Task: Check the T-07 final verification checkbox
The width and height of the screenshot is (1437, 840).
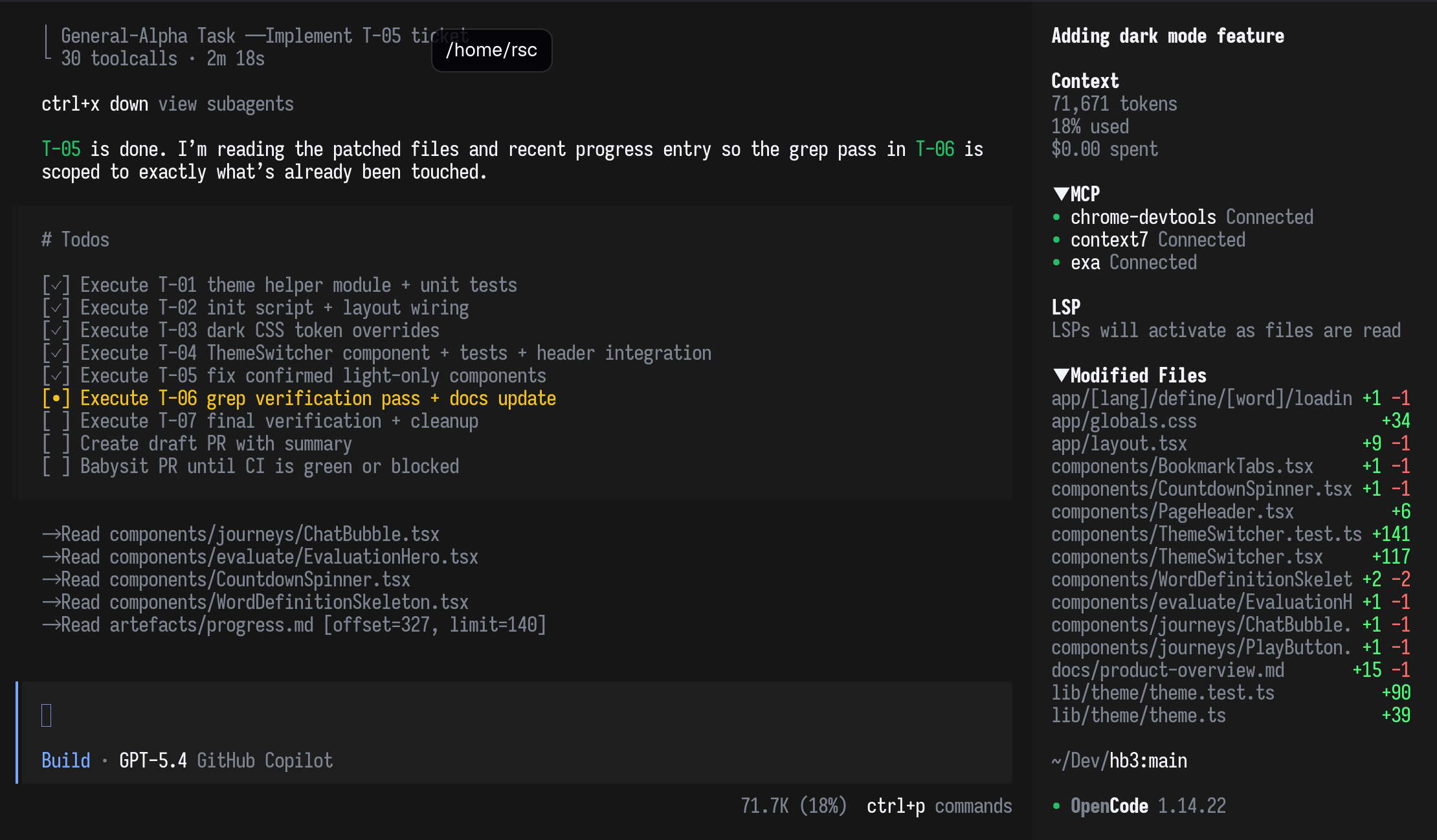Action: [55, 421]
